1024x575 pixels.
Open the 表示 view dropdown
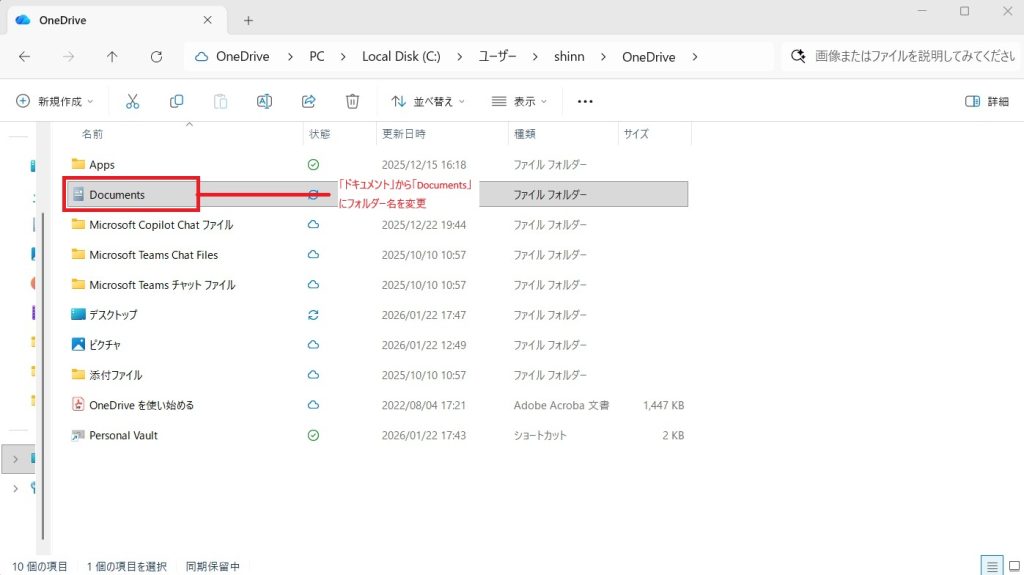click(x=519, y=101)
